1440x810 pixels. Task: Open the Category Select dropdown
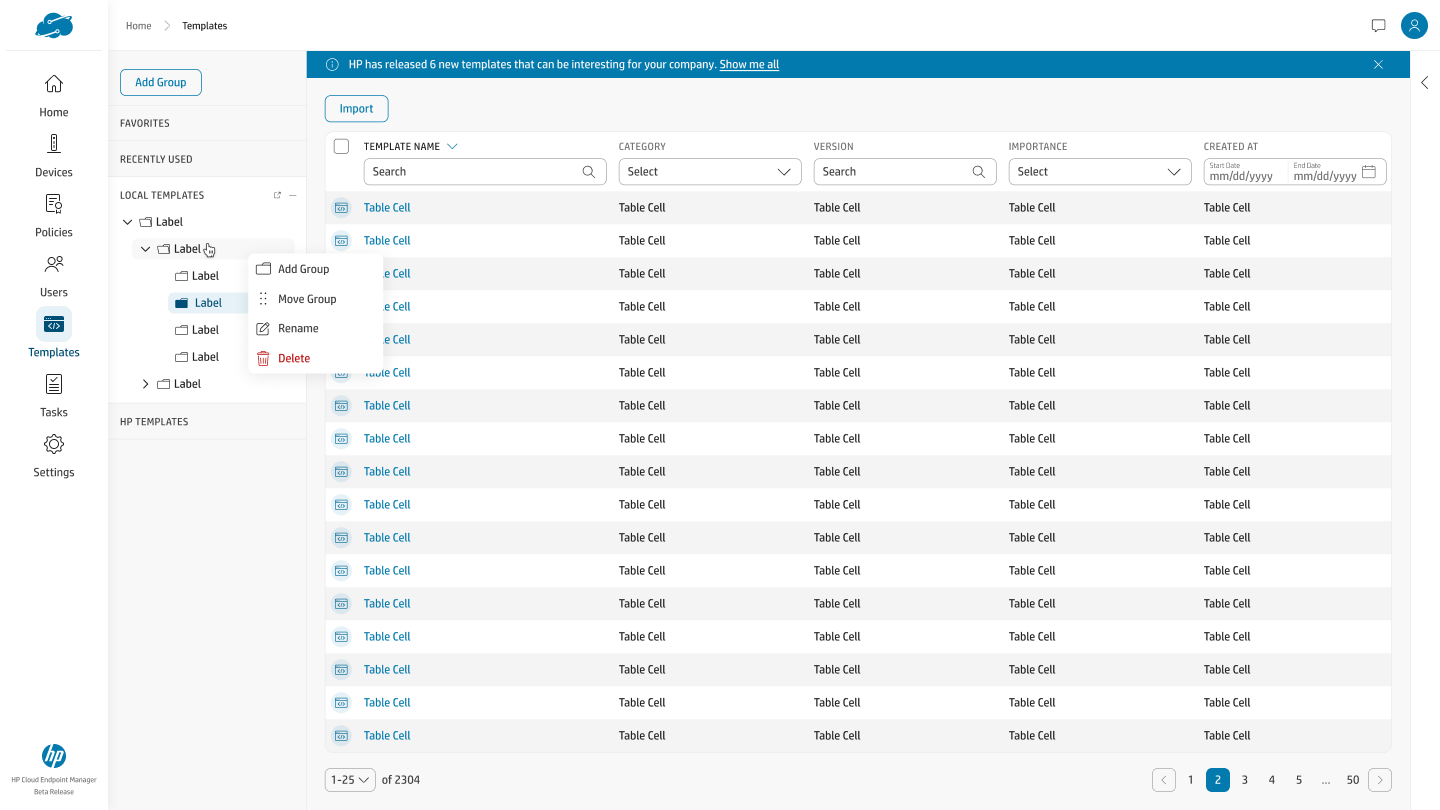pyautogui.click(x=710, y=172)
